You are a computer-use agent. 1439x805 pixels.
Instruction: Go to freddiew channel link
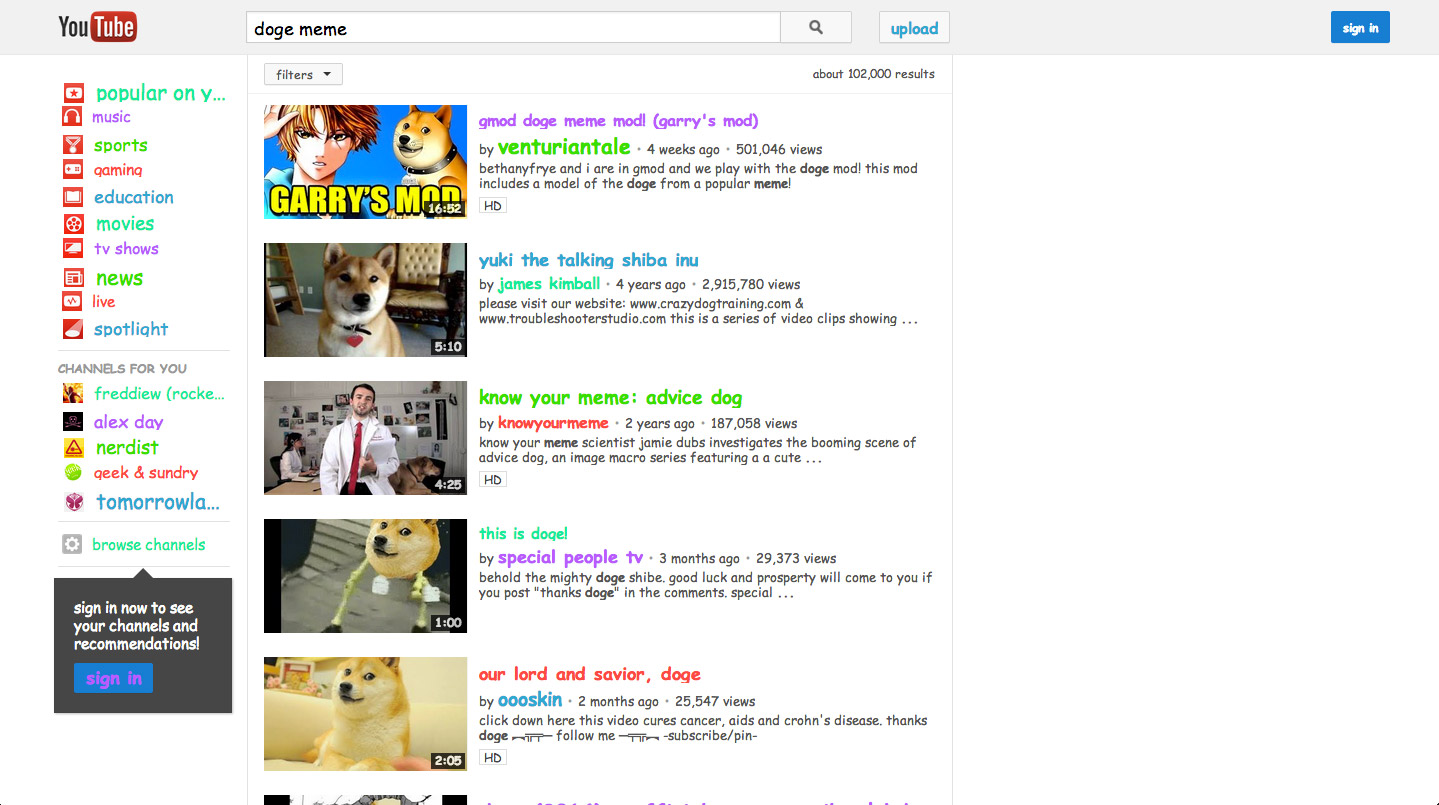[159, 394]
